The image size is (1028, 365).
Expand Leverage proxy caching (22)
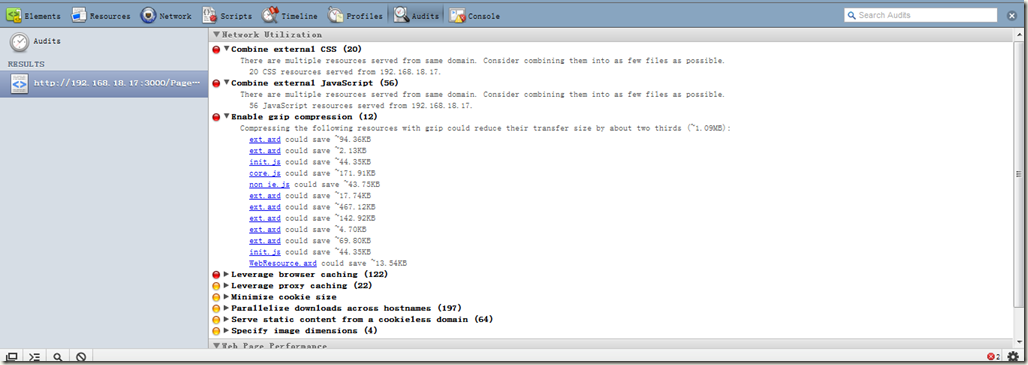(227, 286)
